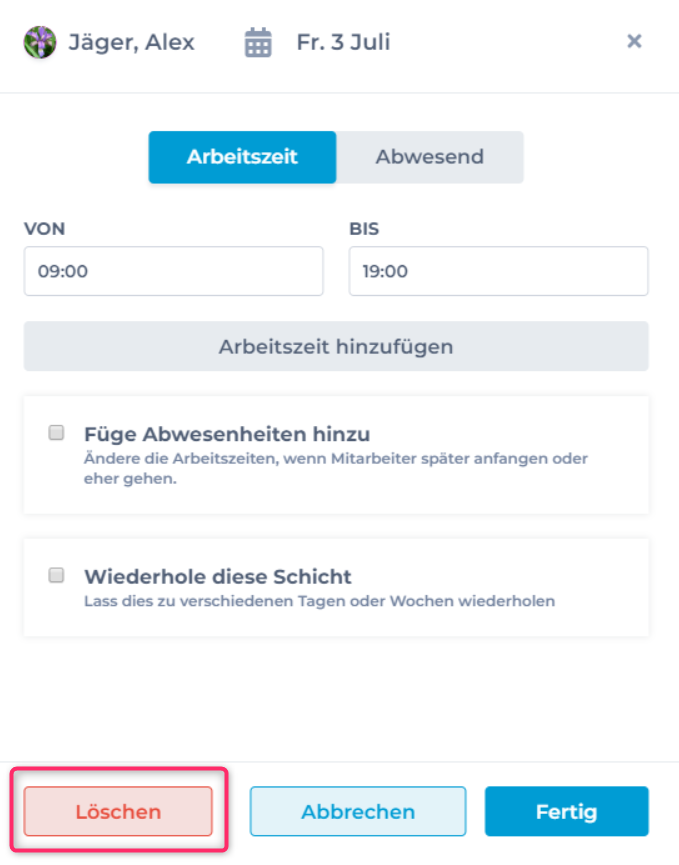Click the VON start time field
This screenshot has height=865, width=679.
point(173,271)
